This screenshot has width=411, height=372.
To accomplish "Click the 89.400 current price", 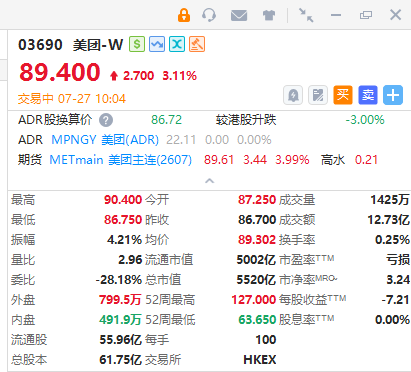I will (x=60, y=72).
